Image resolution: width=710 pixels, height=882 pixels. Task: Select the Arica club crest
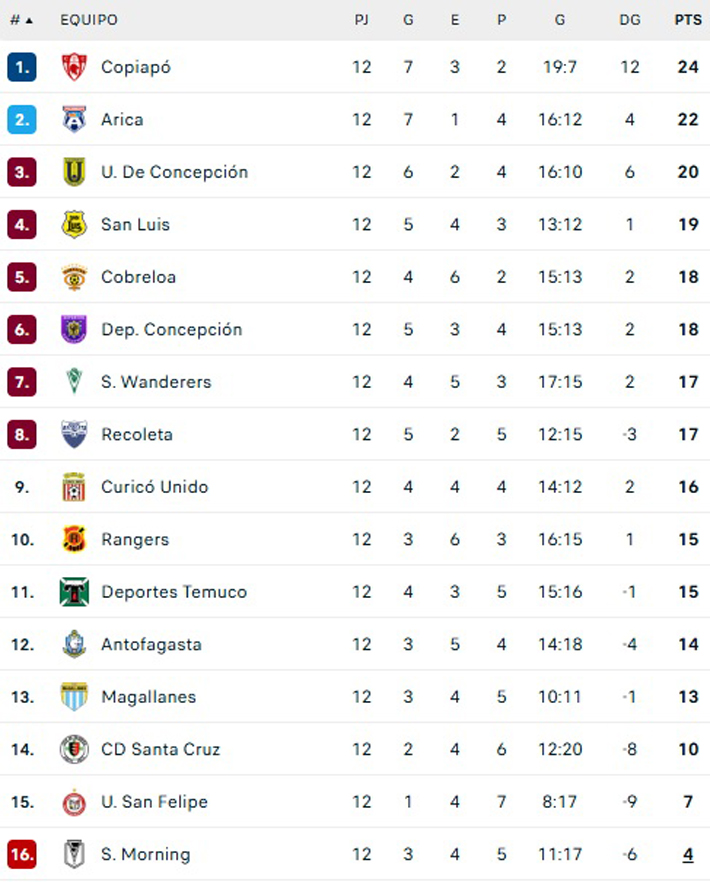tap(74, 119)
